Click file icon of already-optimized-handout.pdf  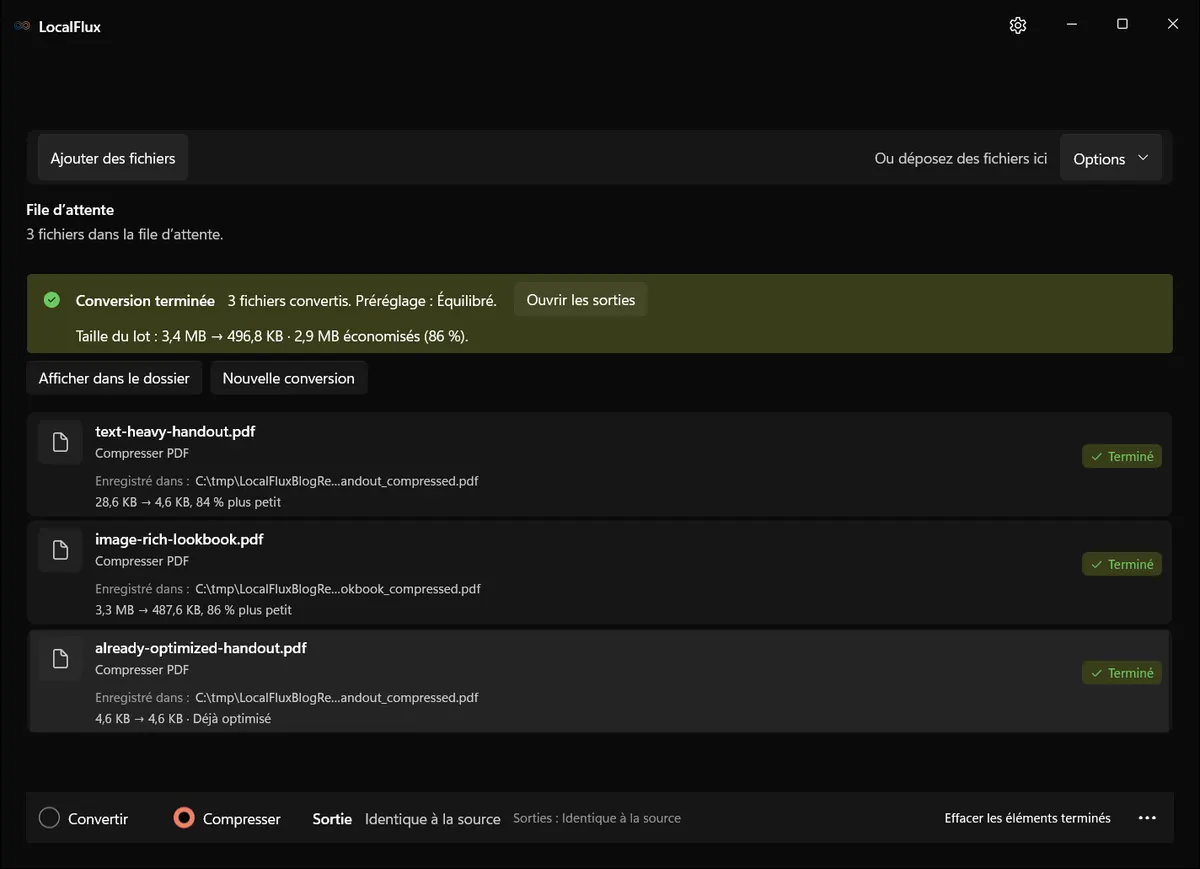click(60, 658)
